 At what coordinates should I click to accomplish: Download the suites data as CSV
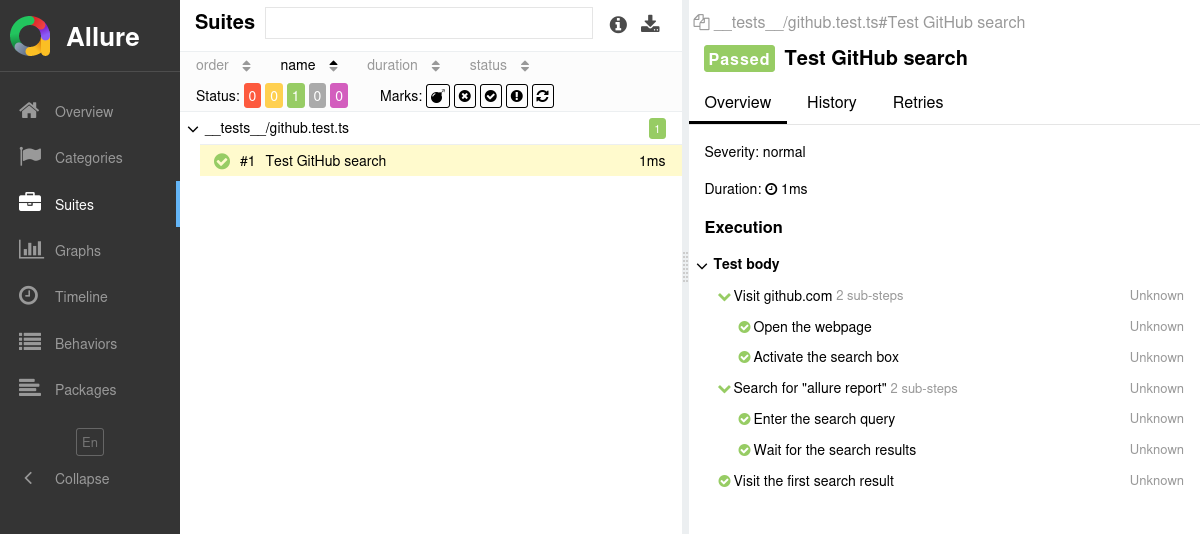(651, 24)
